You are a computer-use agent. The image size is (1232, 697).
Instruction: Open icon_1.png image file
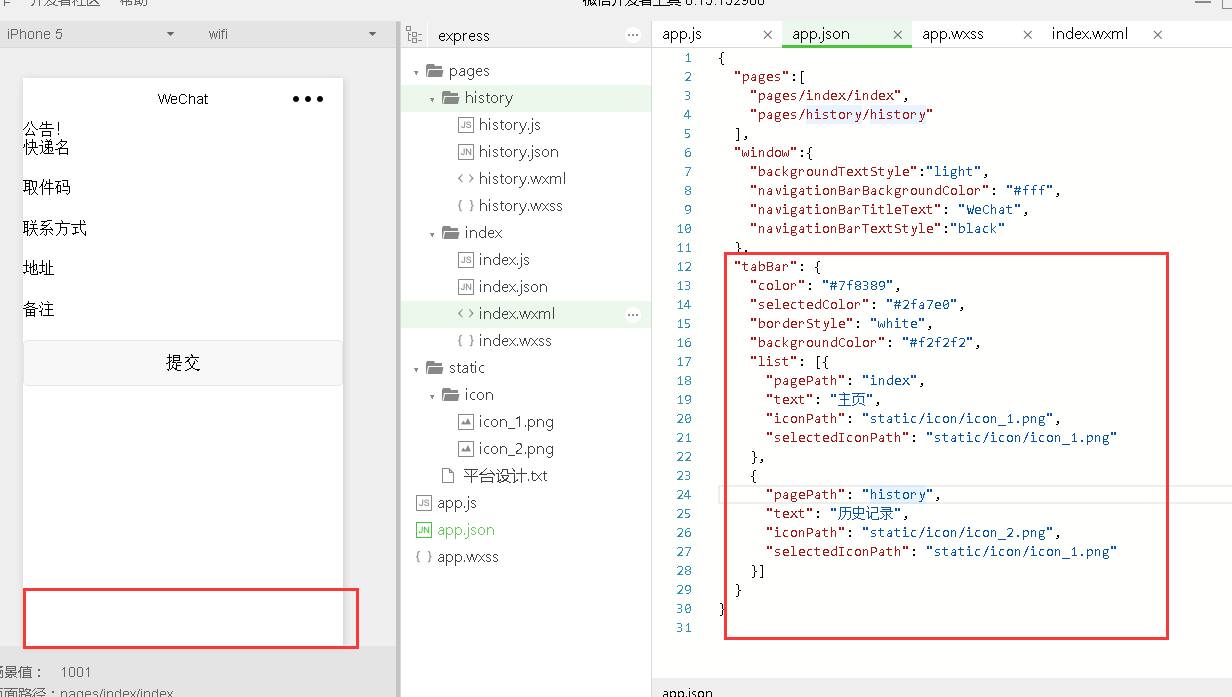pos(515,422)
